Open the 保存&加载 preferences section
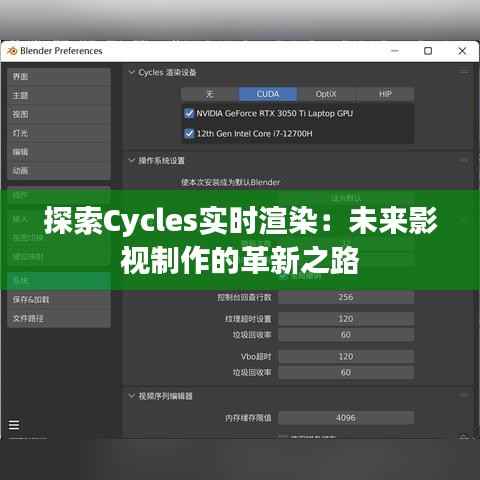 point(59,300)
